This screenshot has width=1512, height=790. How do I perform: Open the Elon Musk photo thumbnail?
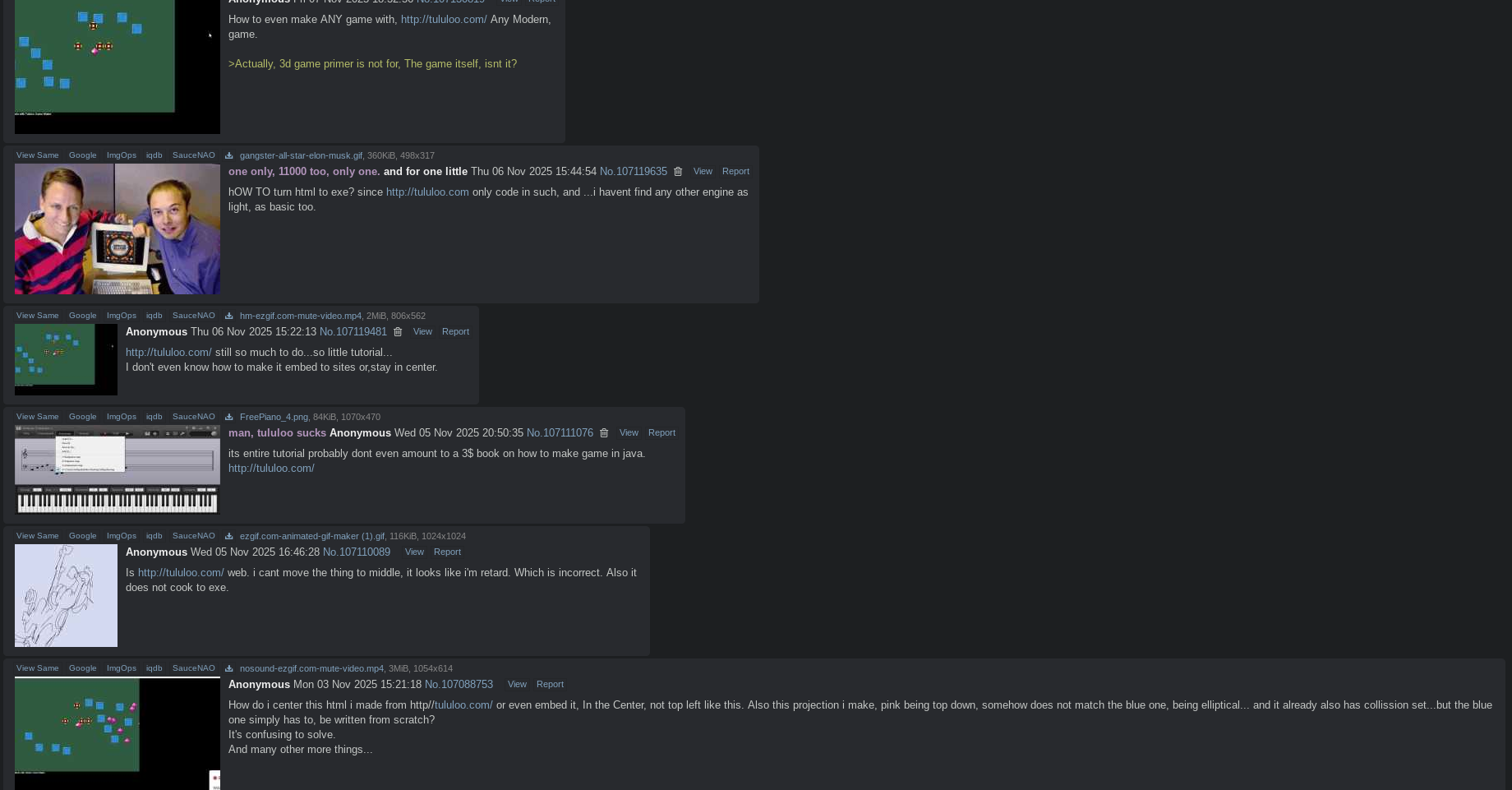(118, 229)
